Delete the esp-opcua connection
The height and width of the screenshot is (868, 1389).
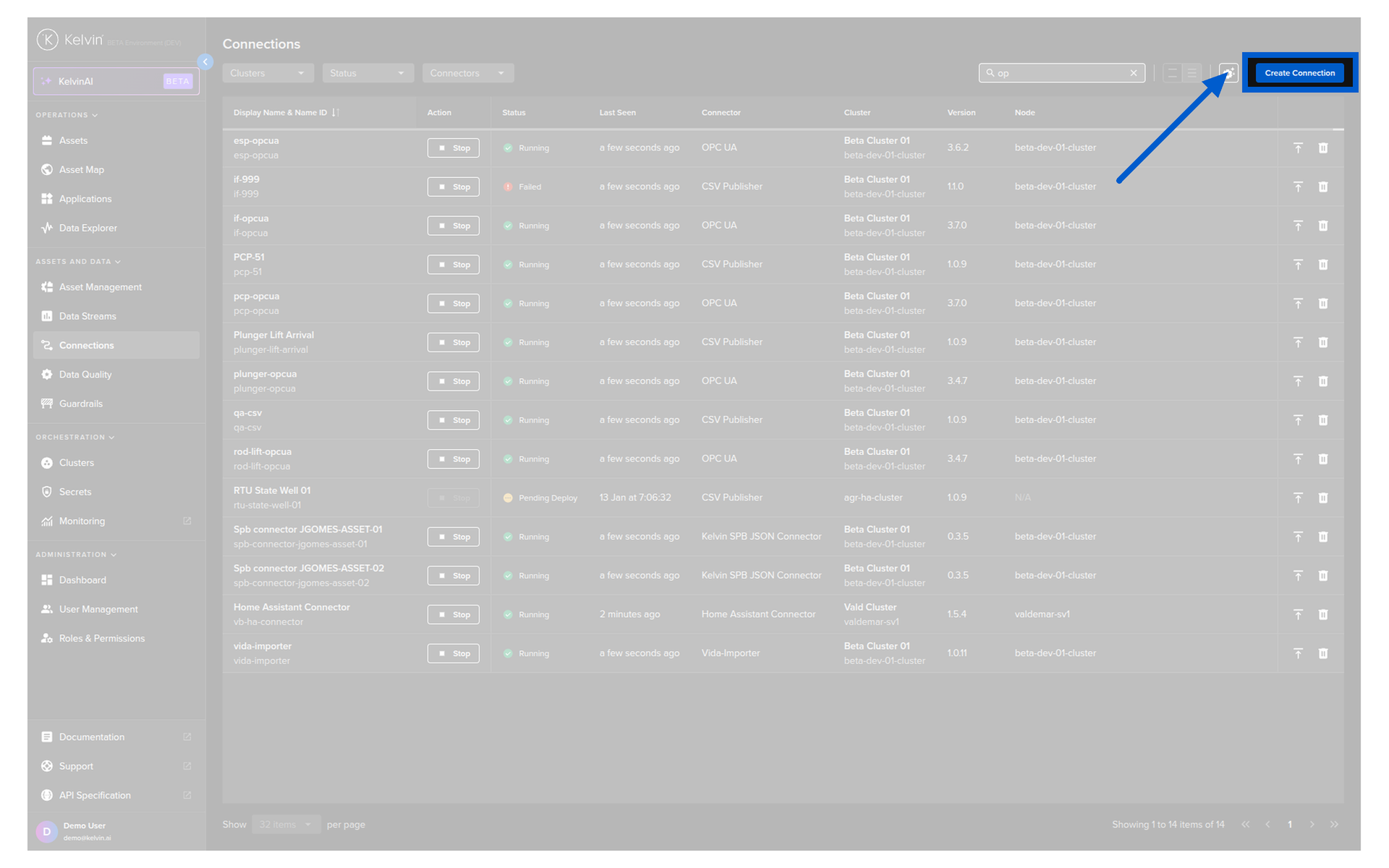click(x=1322, y=148)
